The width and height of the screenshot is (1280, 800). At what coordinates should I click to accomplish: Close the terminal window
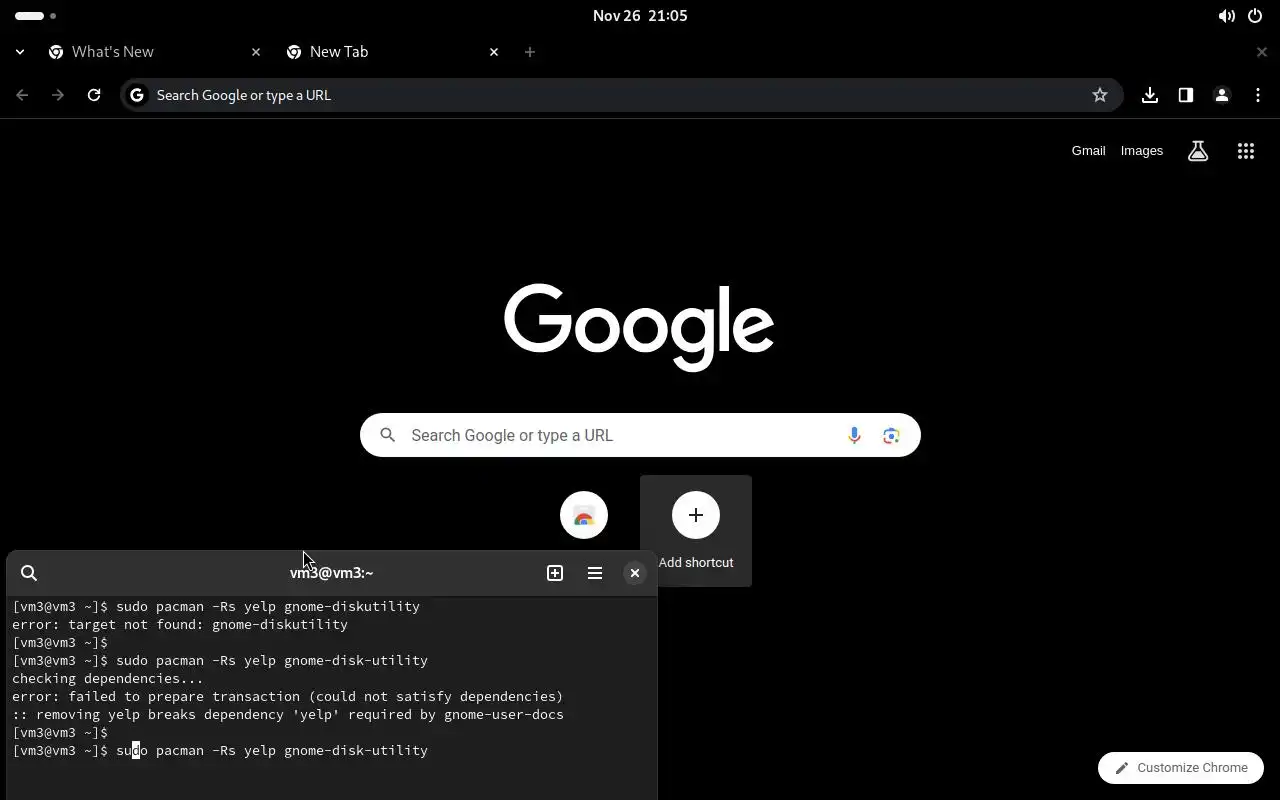(x=635, y=573)
